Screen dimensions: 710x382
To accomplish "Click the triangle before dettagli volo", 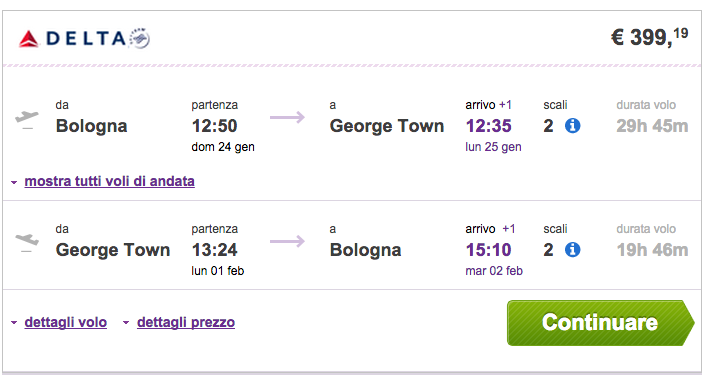I will [14, 323].
